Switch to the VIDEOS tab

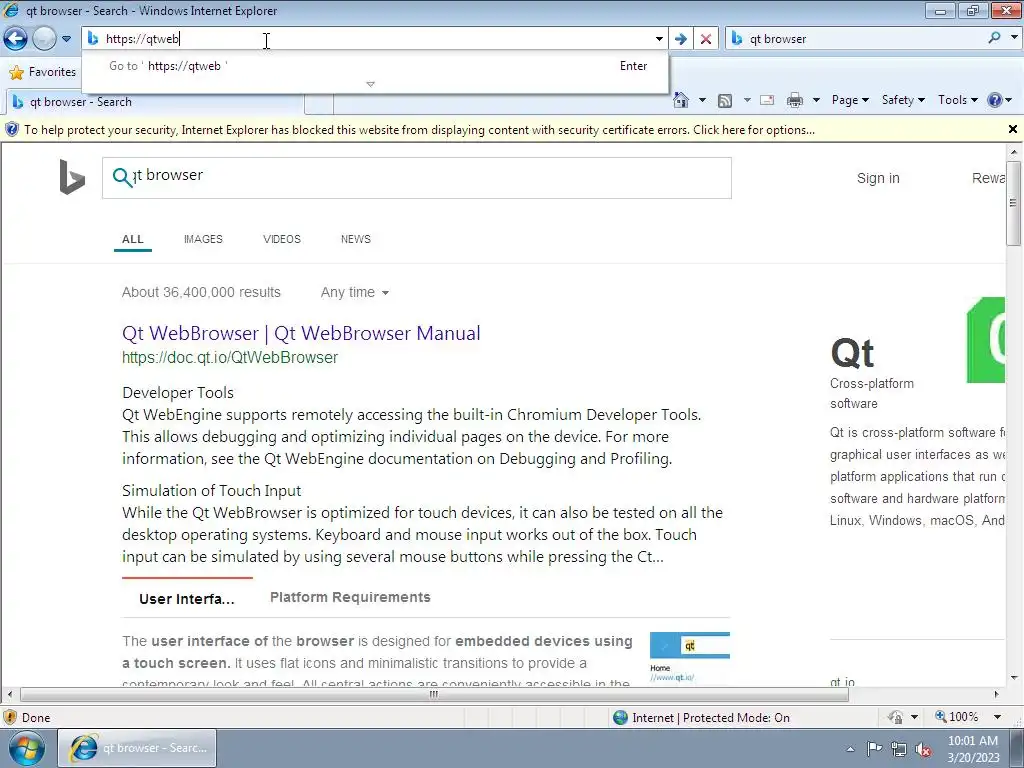coord(281,239)
